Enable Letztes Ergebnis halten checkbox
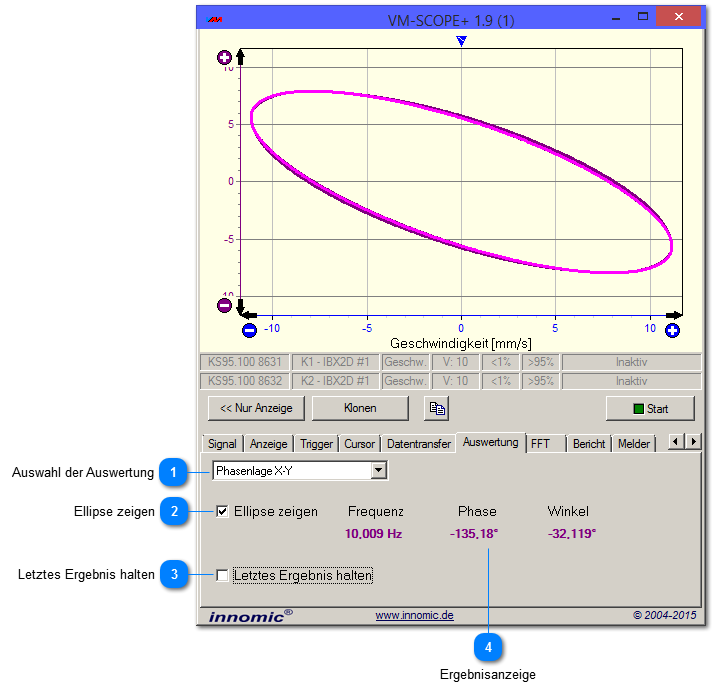The width and height of the screenshot is (715, 698). (x=223, y=575)
